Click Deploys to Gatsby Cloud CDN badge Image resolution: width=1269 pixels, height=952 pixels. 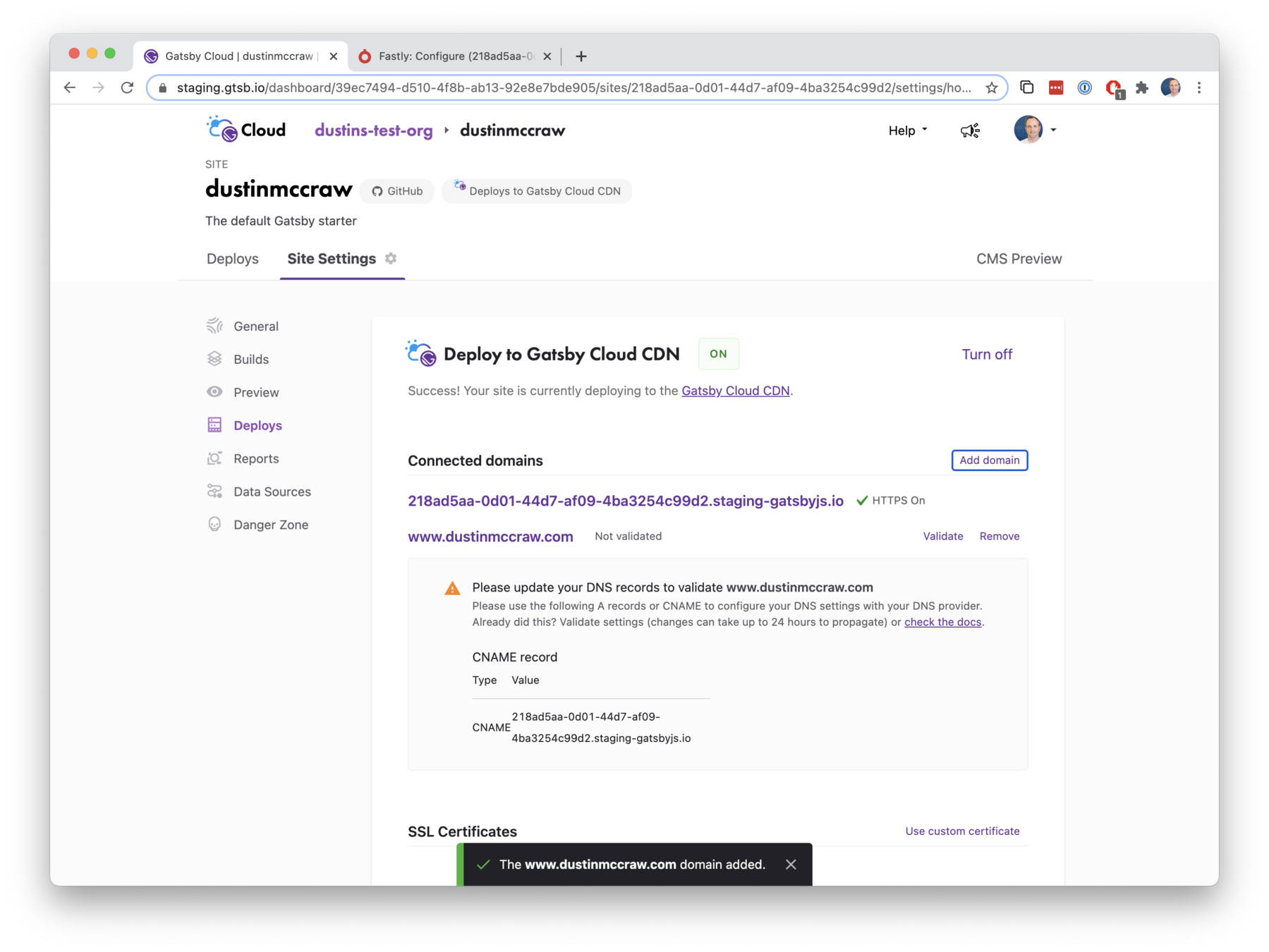[537, 191]
